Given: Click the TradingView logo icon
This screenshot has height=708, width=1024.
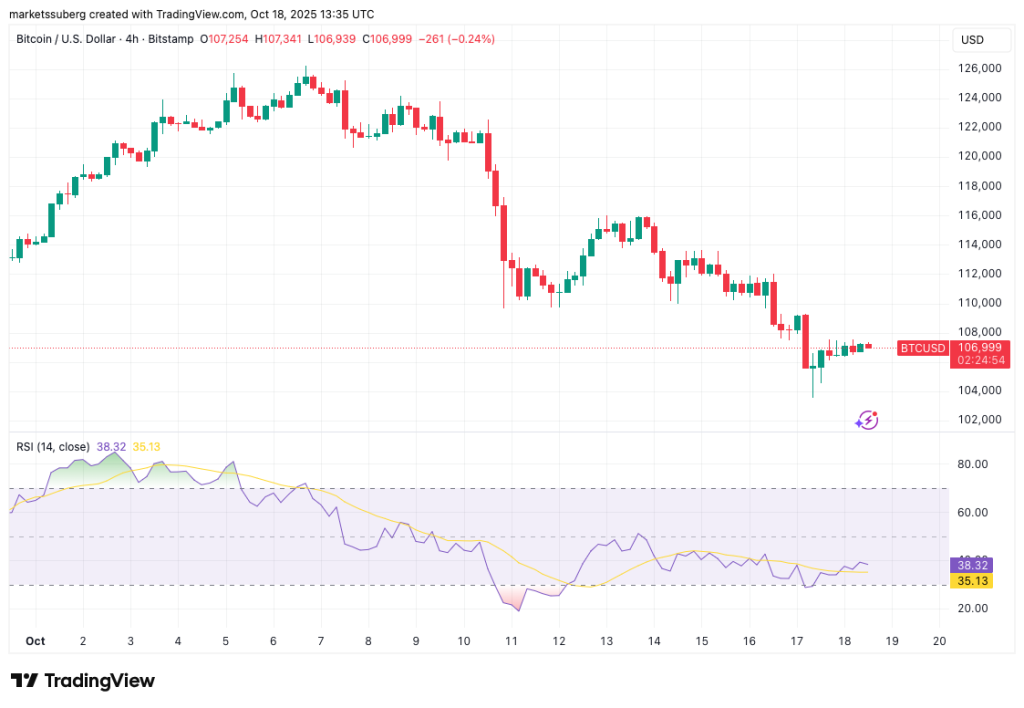Looking at the screenshot, I should pos(25,681).
